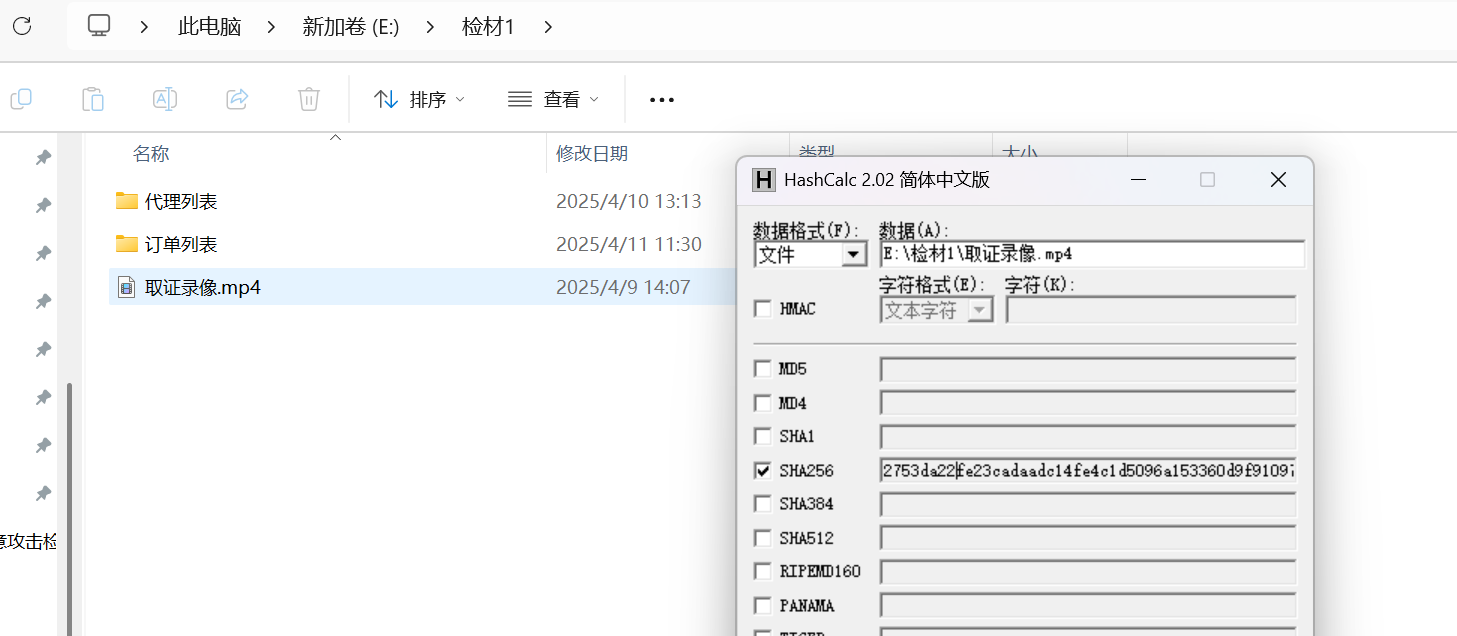This screenshot has width=1457, height=636.
Task: Open the 数据格式 文件 dropdown
Action: tap(853, 255)
